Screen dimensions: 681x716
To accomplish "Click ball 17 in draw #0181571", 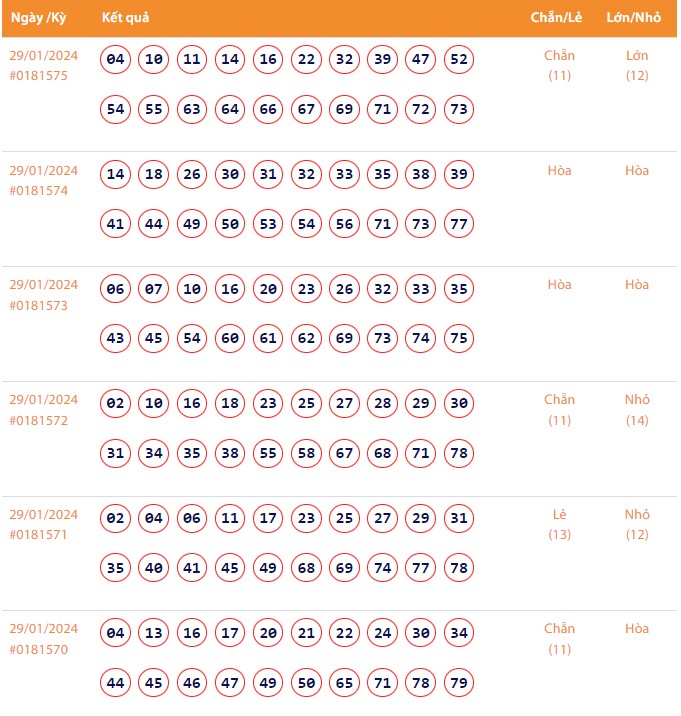I will pyautogui.click(x=268, y=519).
